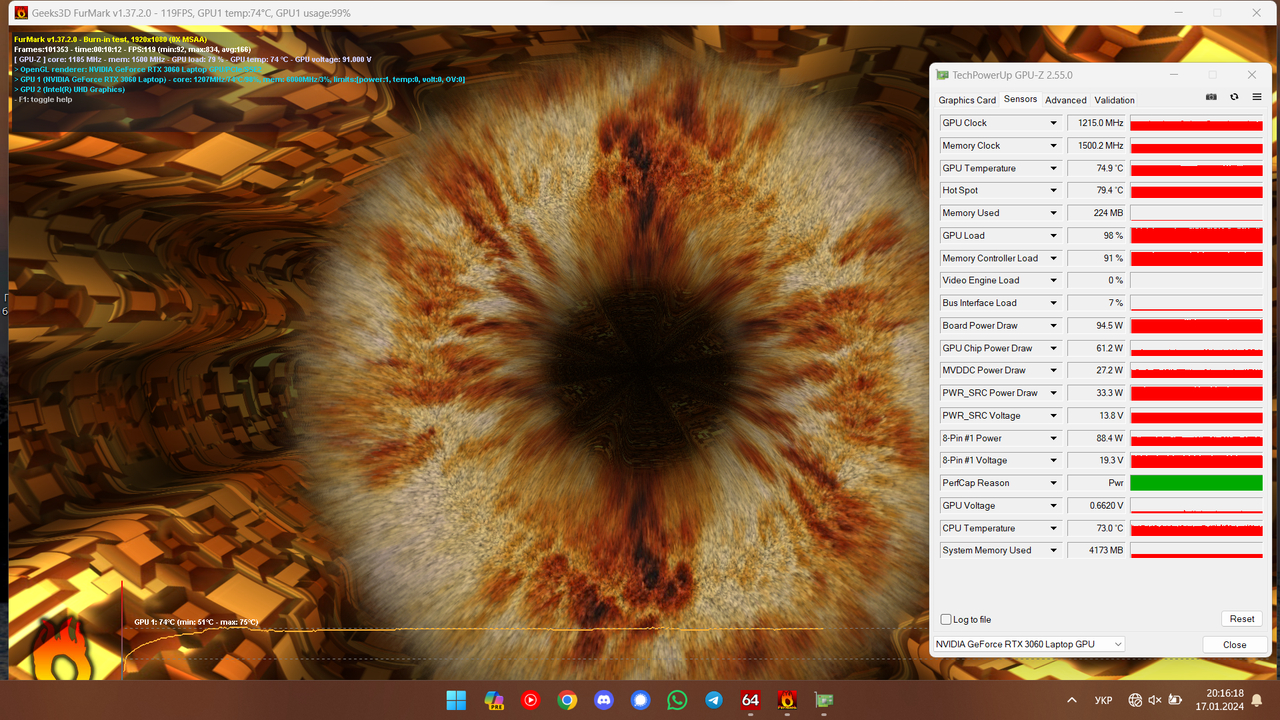
Task: Expand Board Power Draw sensor dropdown
Action: (x=1053, y=326)
